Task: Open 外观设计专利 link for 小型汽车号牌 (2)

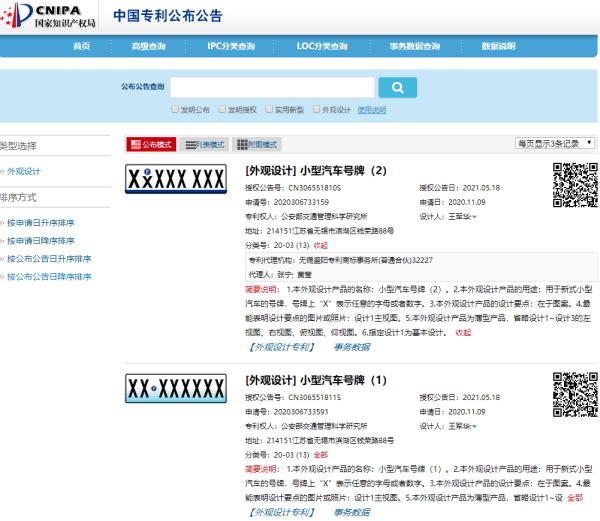Action: pos(282,347)
